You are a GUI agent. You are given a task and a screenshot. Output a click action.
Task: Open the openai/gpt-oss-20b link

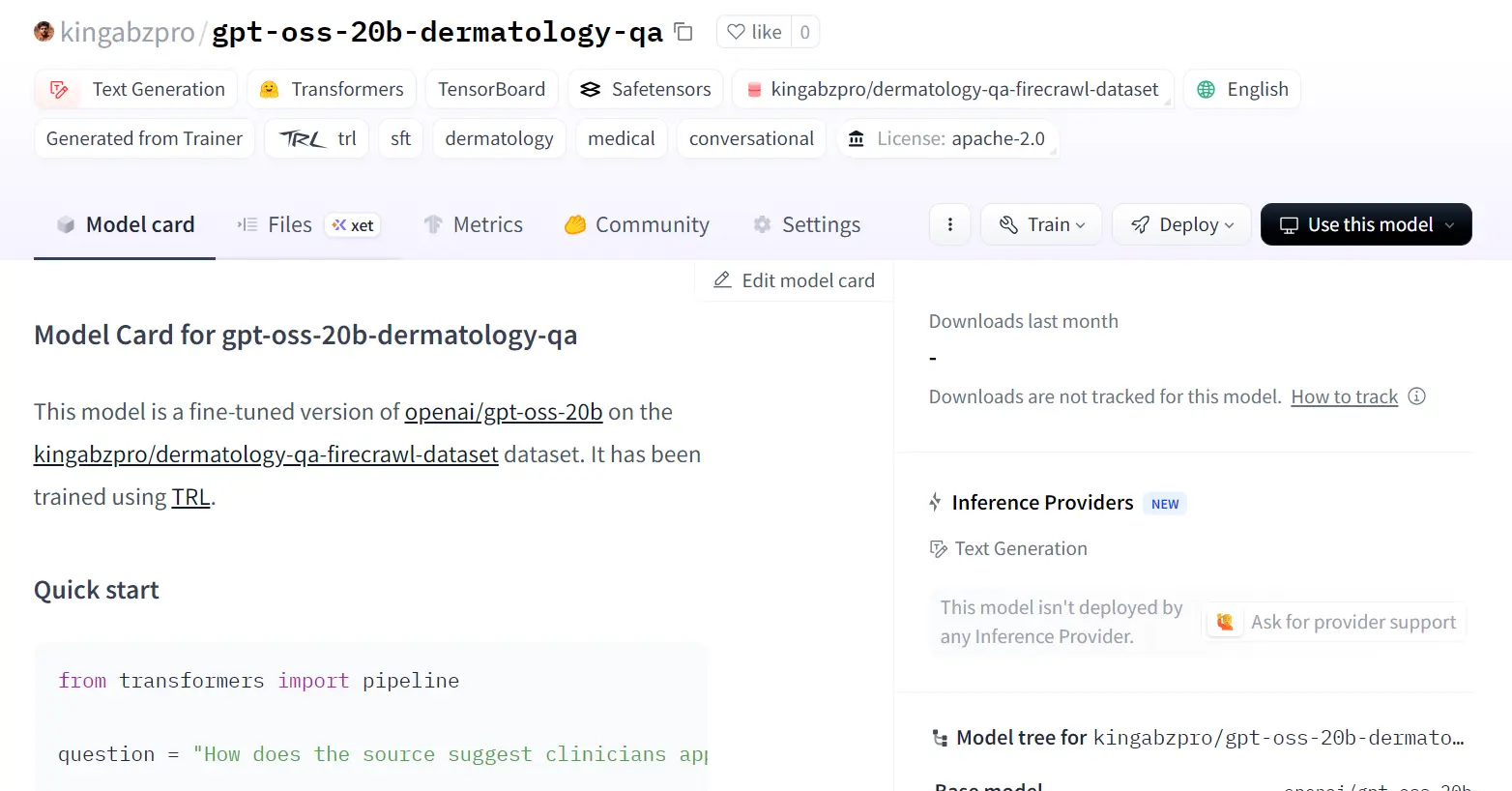(503, 412)
